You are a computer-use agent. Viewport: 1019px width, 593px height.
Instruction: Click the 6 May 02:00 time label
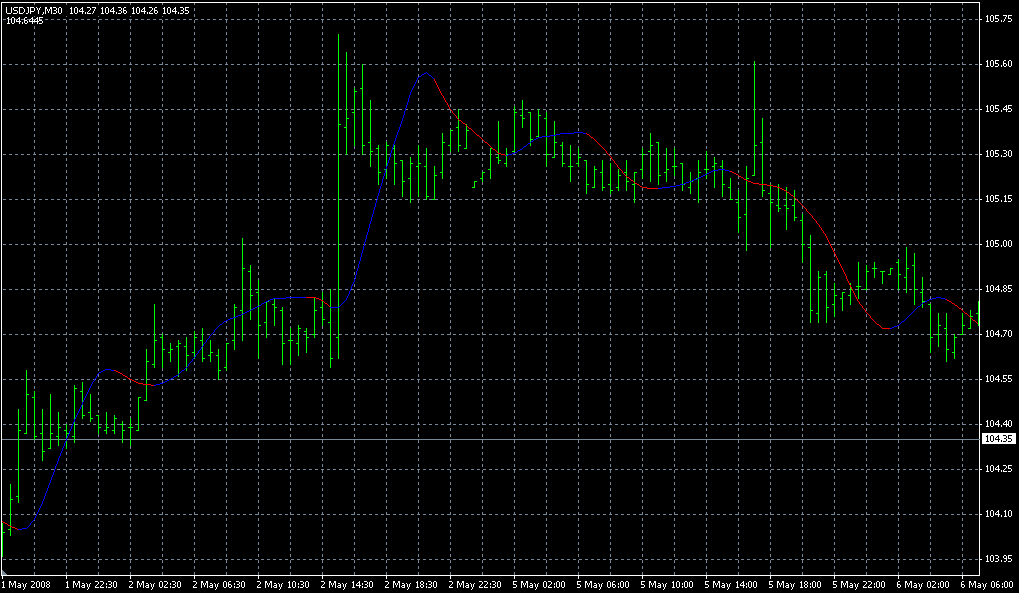[924, 584]
